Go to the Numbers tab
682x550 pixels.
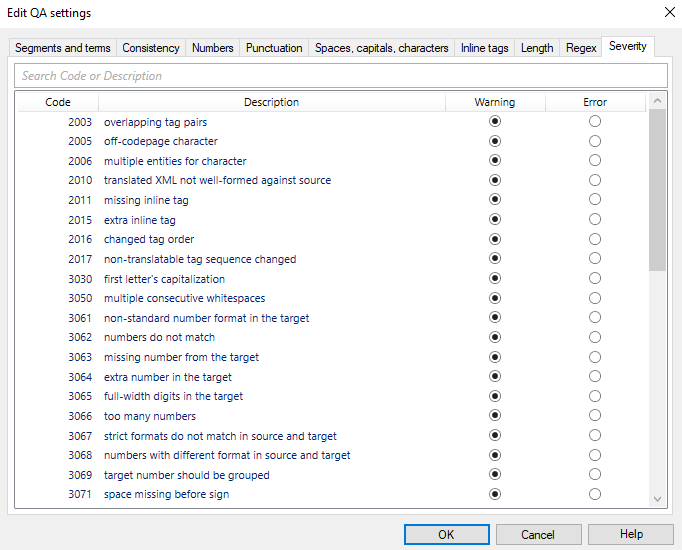(x=213, y=48)
